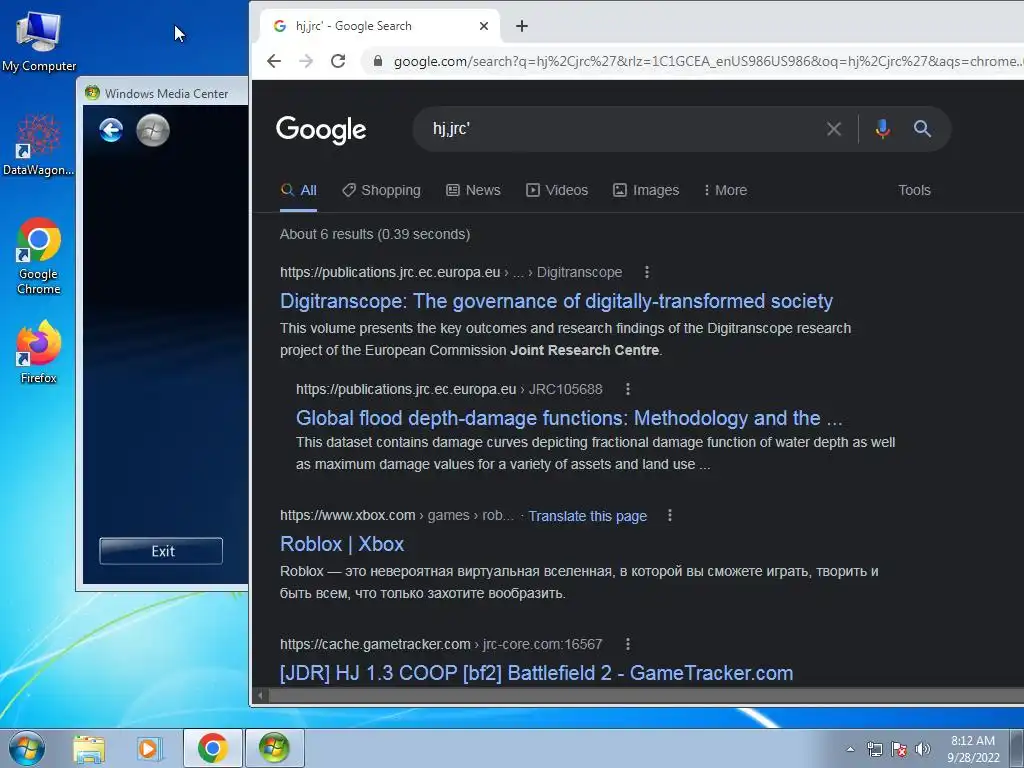Viewport: 1024px width, 768px height.
Task: Open a new Chrome tab with plus
Action: [522, 26]
